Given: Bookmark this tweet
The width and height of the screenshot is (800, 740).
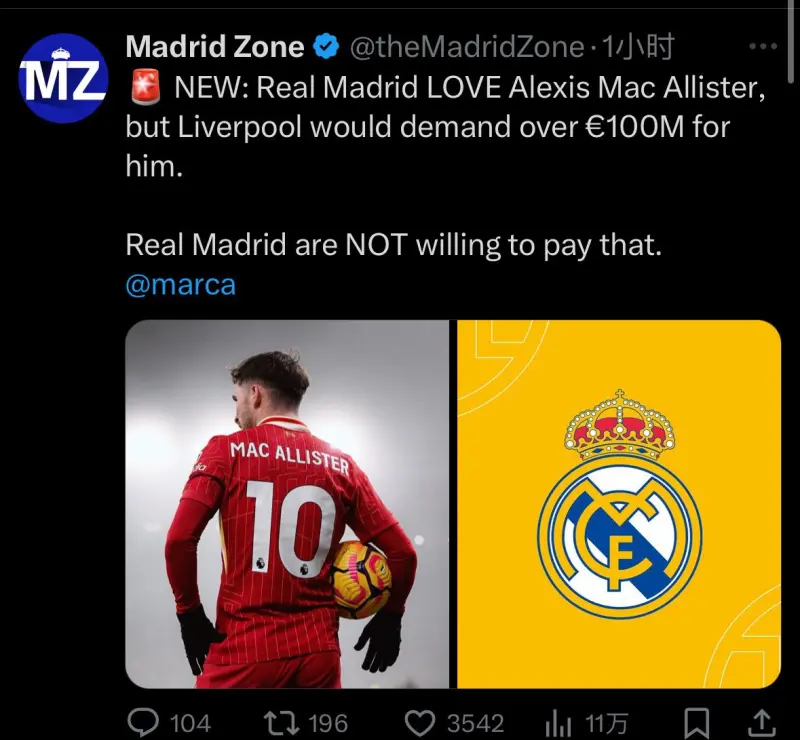Looking at the screenshot, I should (x=696, y=723).
